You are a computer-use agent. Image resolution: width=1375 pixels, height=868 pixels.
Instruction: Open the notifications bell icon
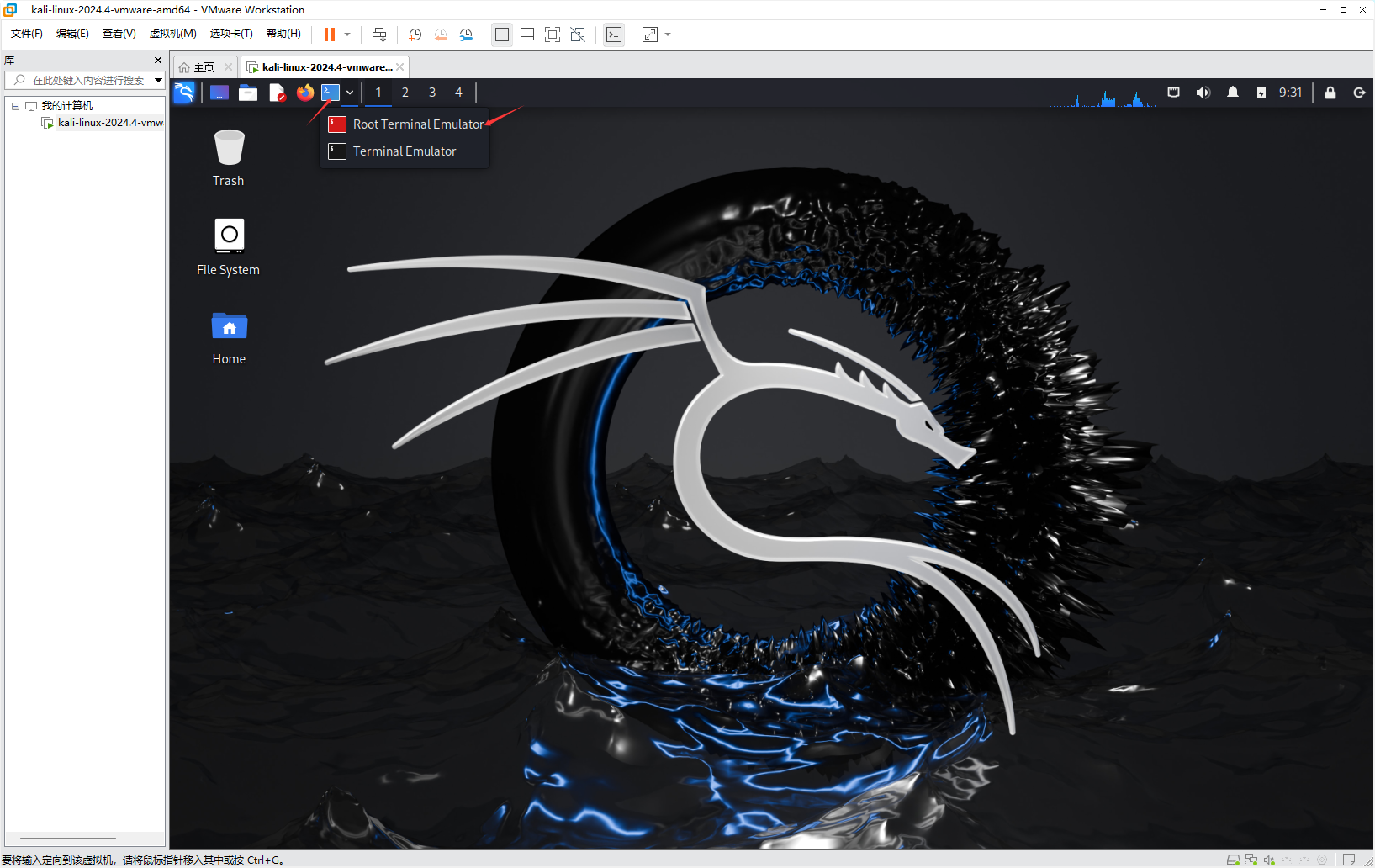[x=1233, y=93]
